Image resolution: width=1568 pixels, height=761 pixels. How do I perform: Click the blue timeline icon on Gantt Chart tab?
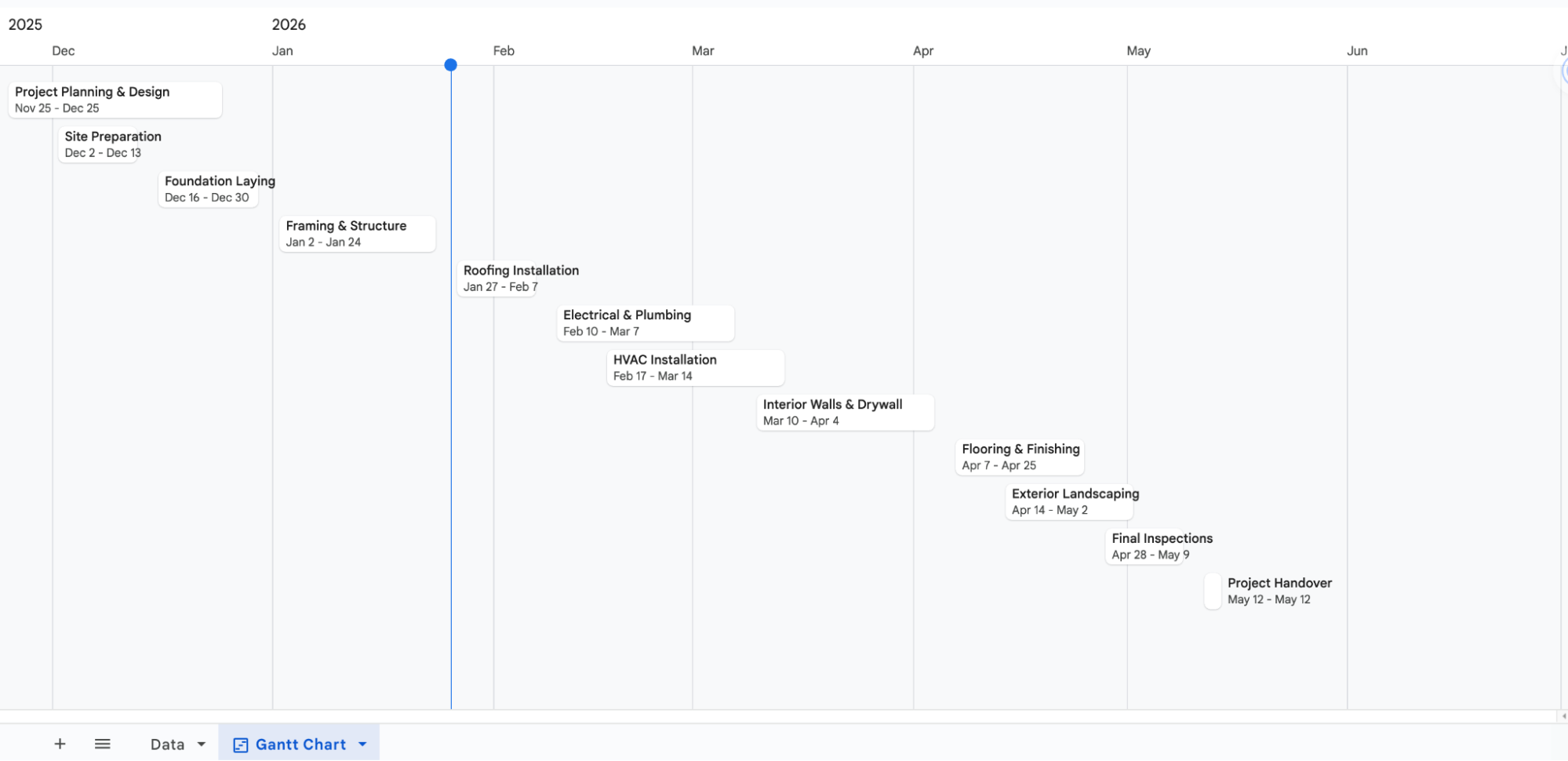(x=240, y=744)
